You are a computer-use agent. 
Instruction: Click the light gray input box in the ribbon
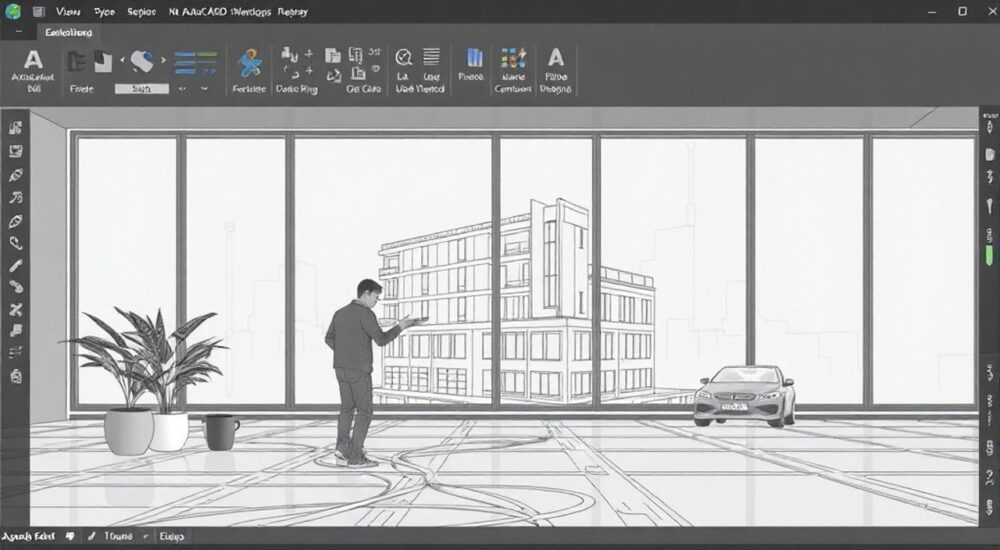(x=142, y=89)
